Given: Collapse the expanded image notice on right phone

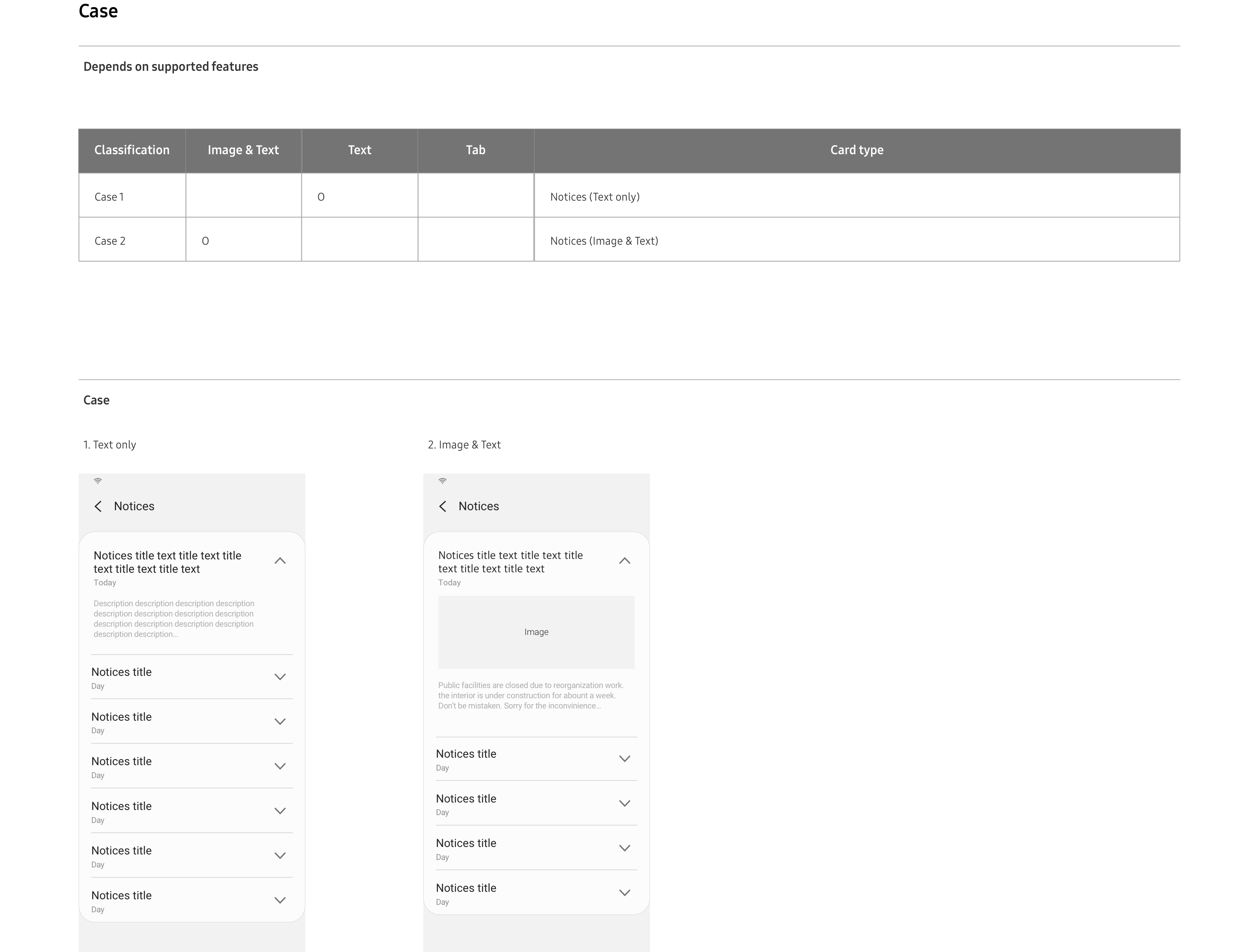Looking at the screenshot, I should point(624,561).
